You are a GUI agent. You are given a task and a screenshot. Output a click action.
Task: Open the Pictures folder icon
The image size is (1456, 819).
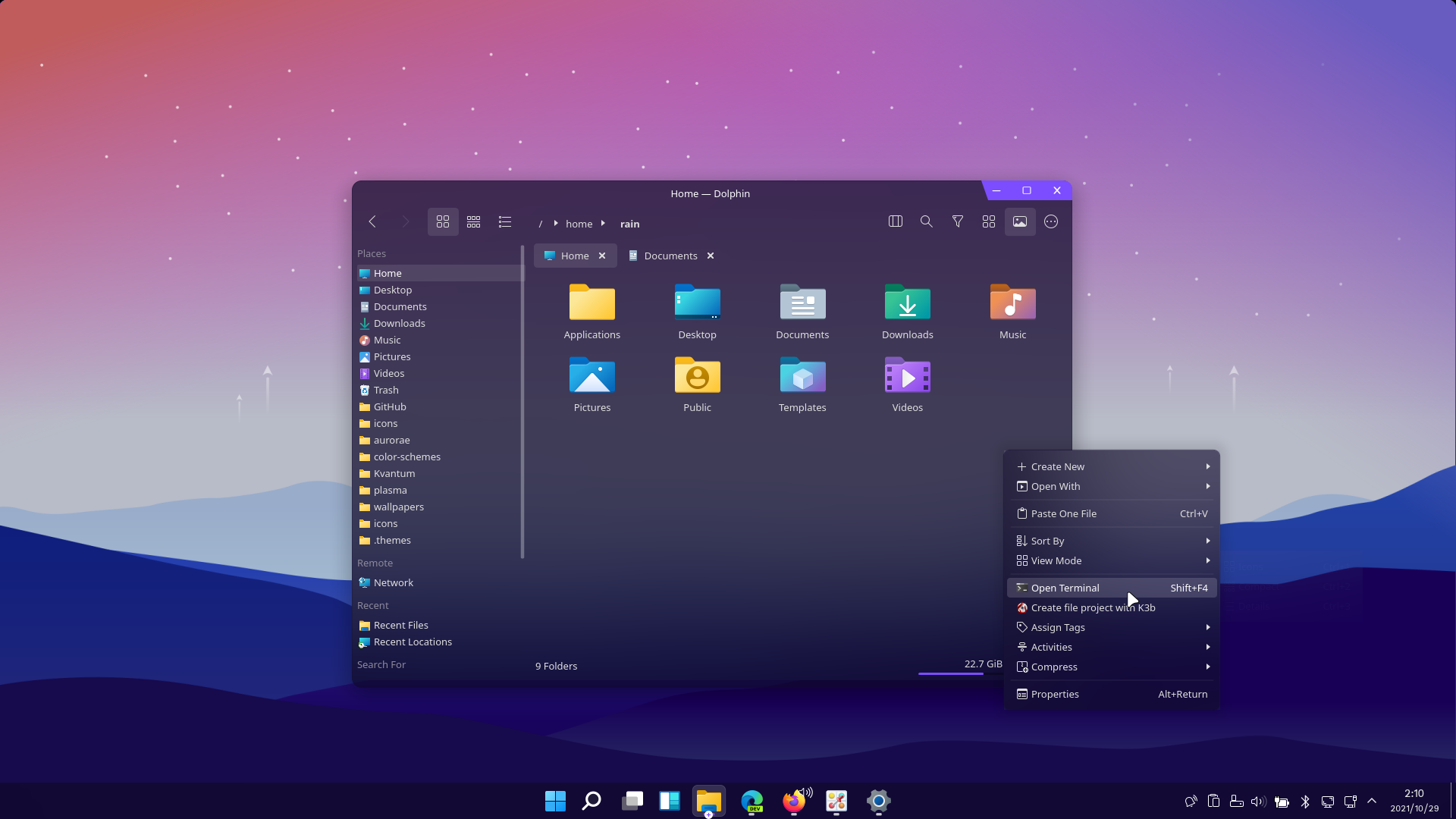pos(592,384)
